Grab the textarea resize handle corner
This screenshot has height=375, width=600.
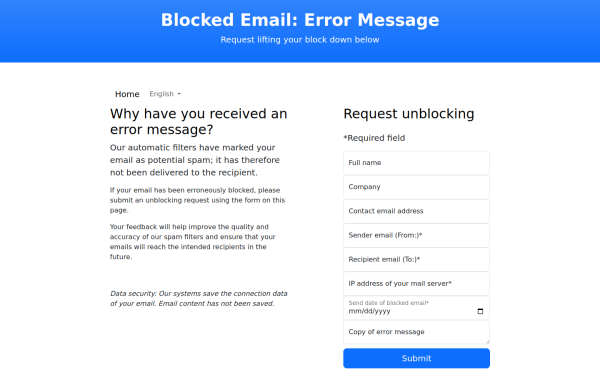click(487, 341)
